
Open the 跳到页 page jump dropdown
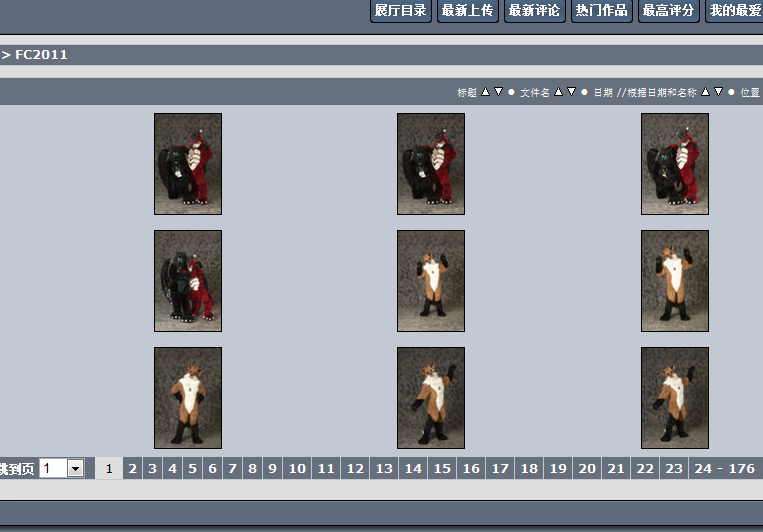75,469
